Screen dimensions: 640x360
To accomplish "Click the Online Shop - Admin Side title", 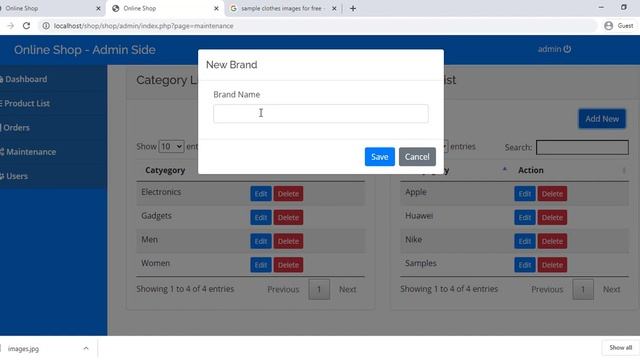I will 84,50.
